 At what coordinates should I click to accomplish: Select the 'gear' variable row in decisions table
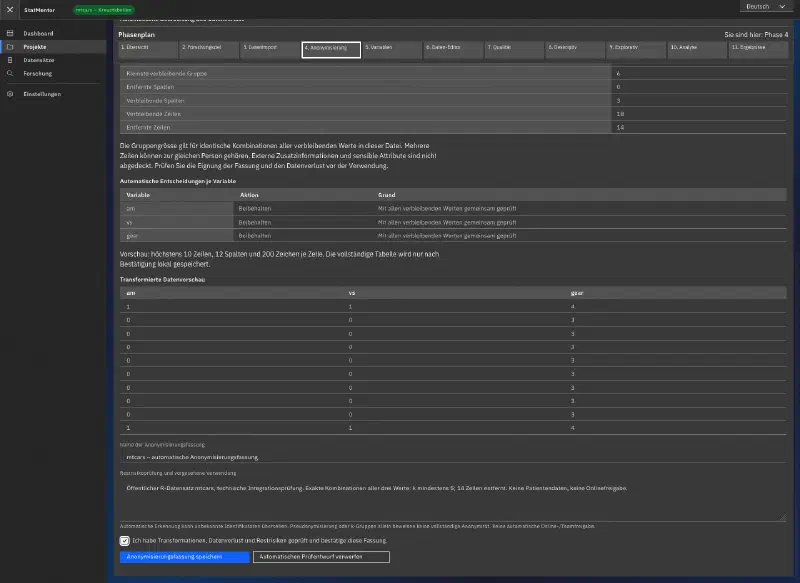click(x=453, y=236)
